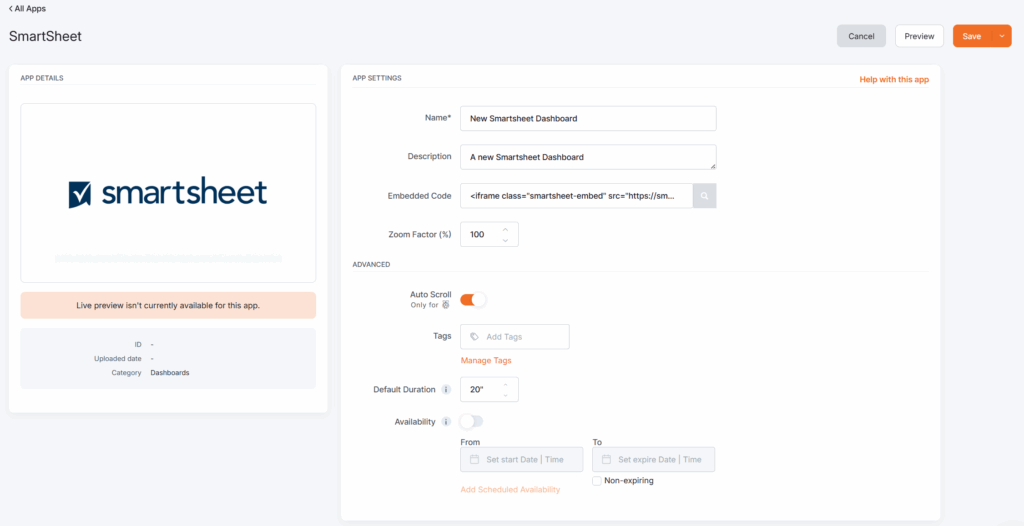Decrease the Zoom Factor value
This screenshot has height=526, width=1024.
tap(505, 240)
